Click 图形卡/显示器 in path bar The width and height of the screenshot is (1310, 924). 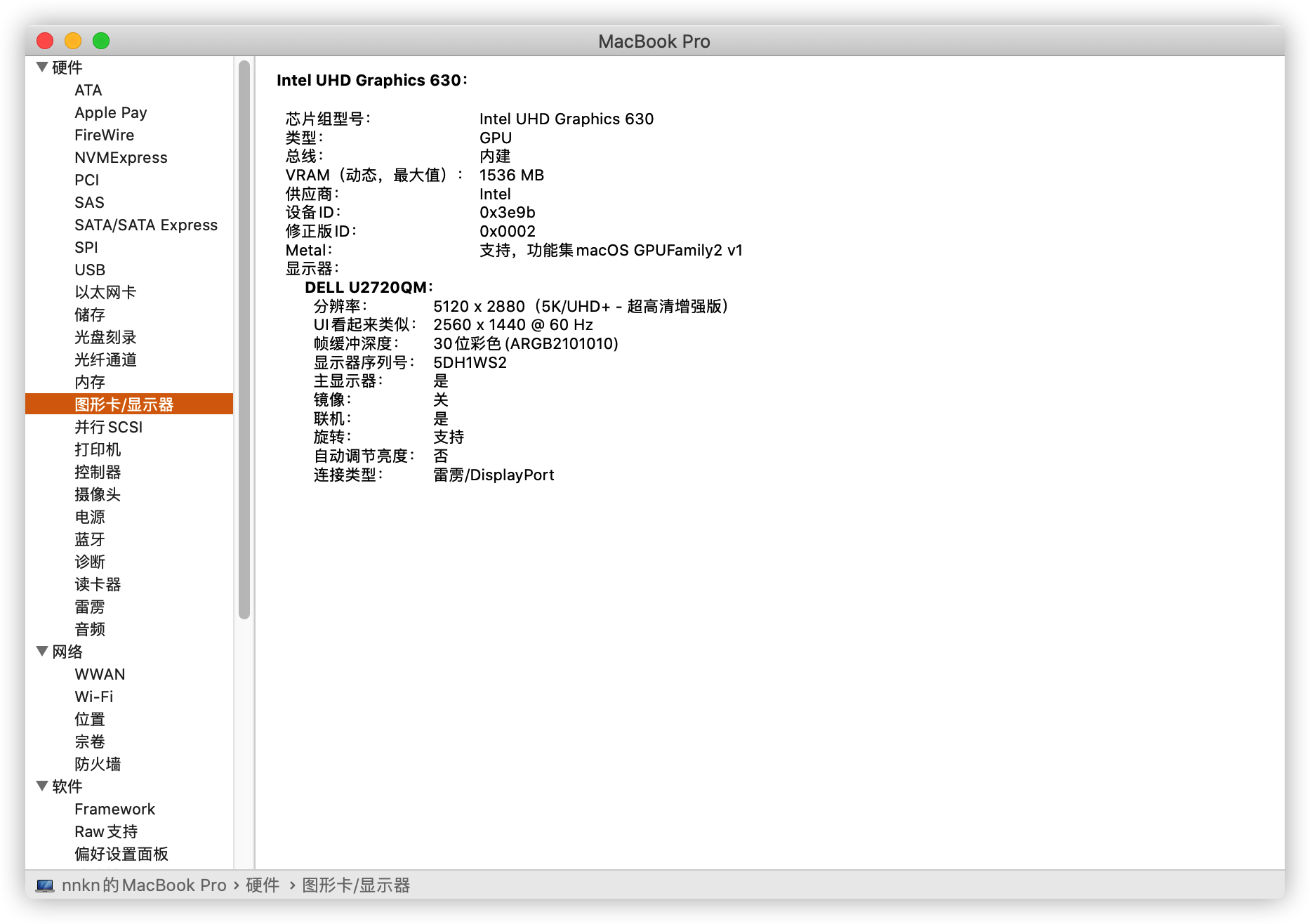click(356, 885)
